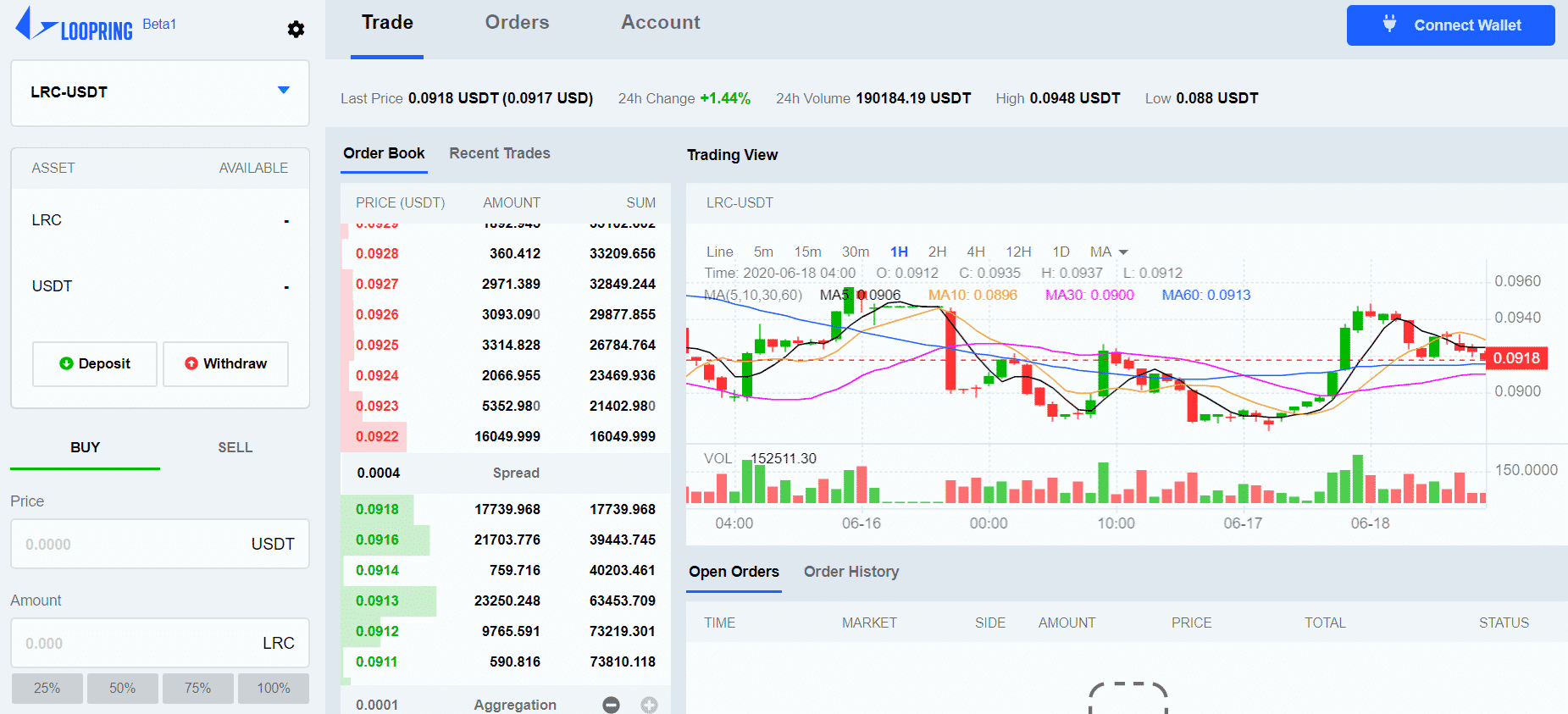Set amount to 25%
The height and width of the screenshot is (714, 1568).
pyautogui.click(x=47, y=689)
